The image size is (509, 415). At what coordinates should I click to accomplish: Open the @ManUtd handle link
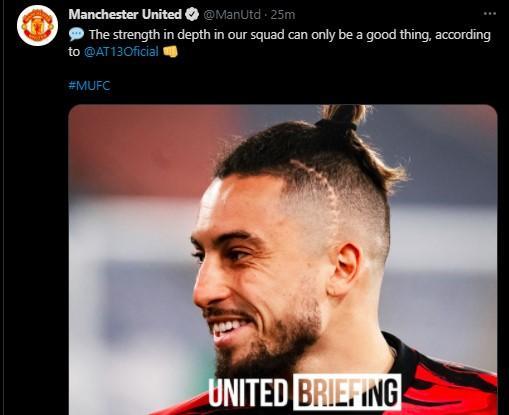pos(232,15)
